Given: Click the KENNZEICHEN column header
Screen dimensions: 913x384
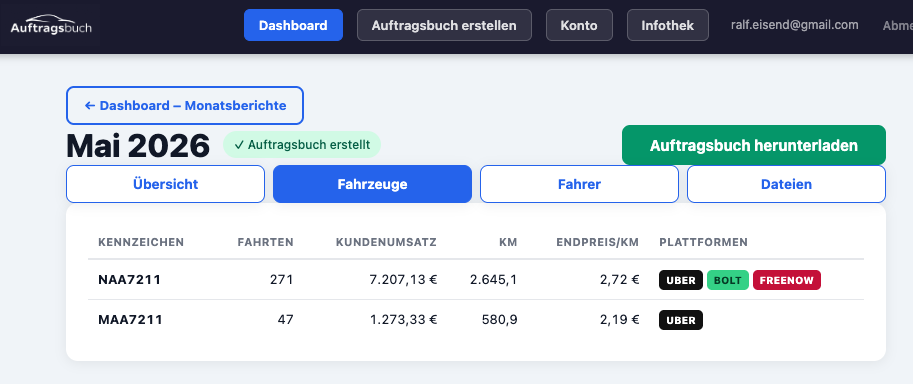Looking at the screenshot, I should (141, 242).
